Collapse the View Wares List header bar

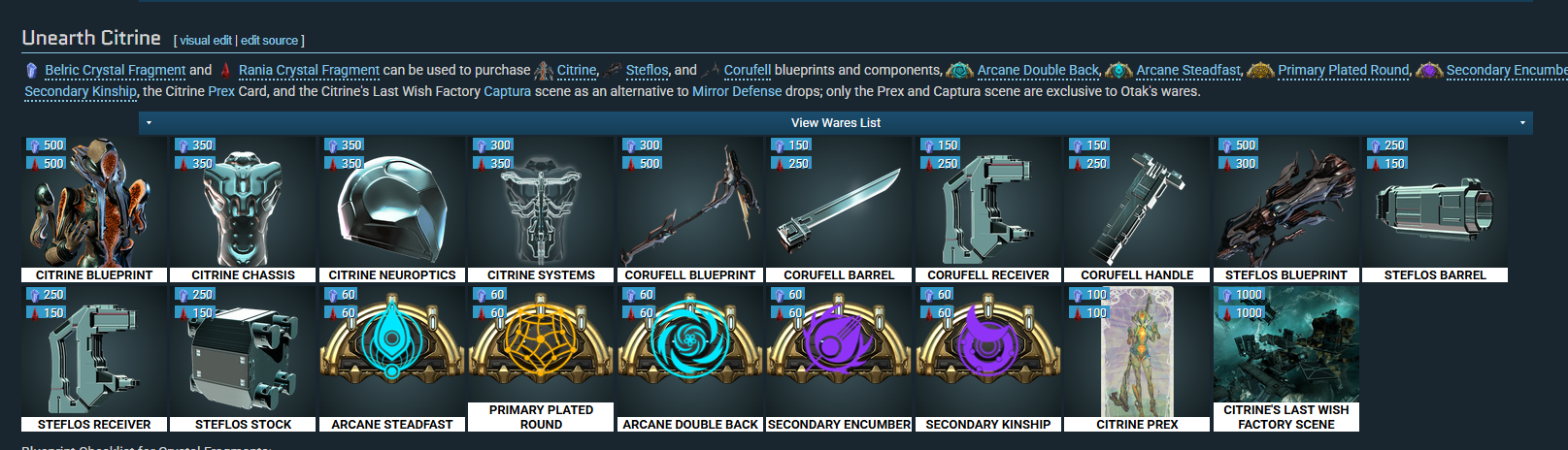click(836, 123)
